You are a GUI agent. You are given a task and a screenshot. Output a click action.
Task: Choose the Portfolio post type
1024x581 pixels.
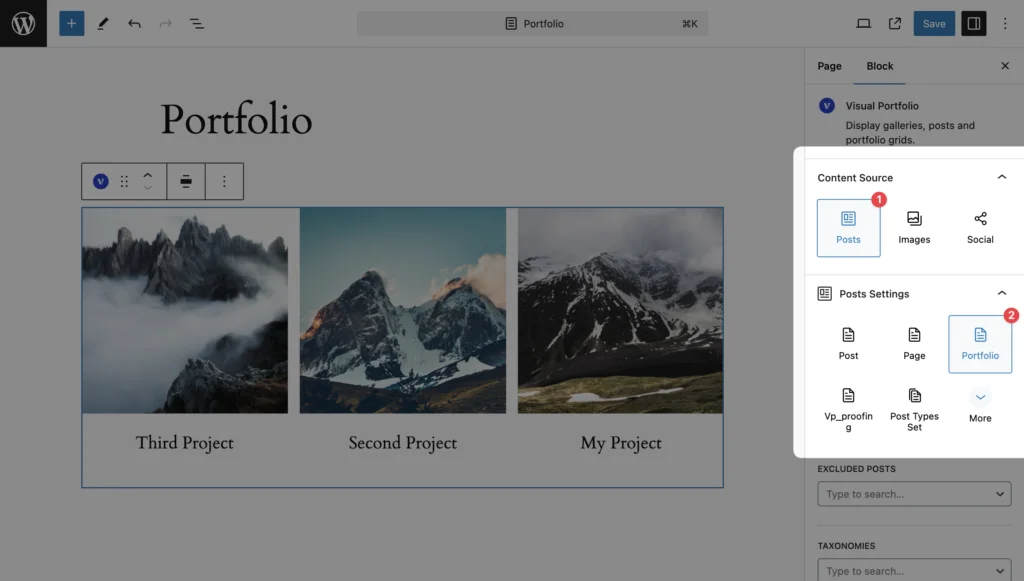click(980, 344)
